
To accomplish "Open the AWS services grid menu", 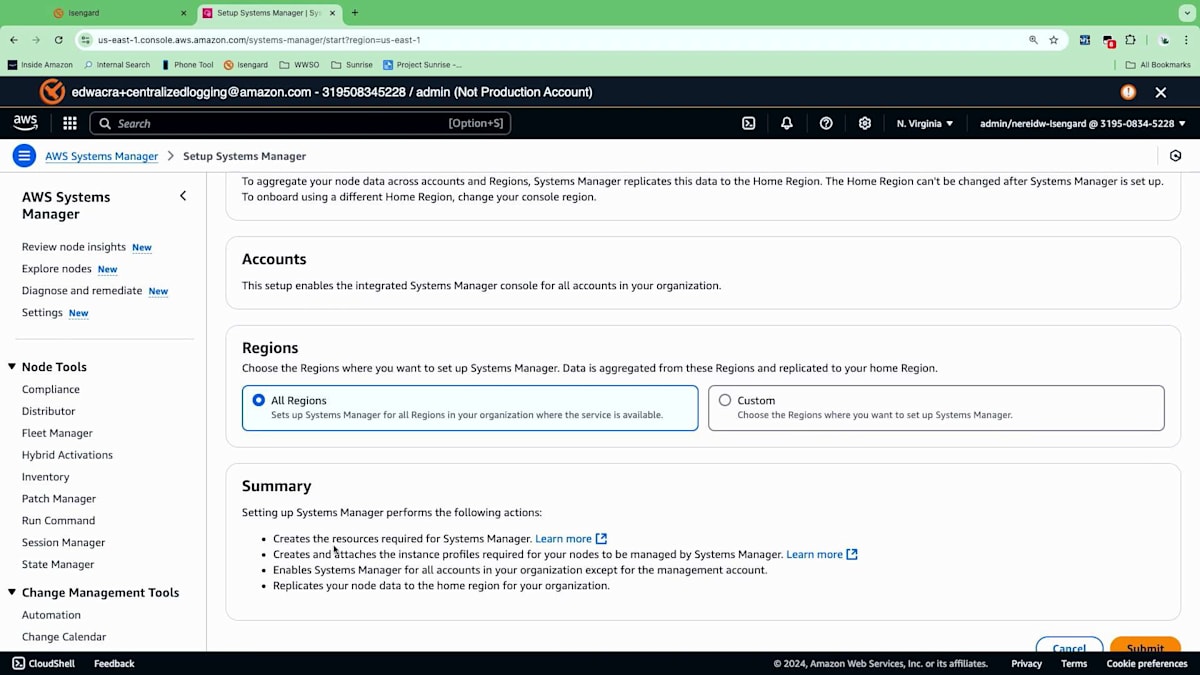I will click(70, 123).
